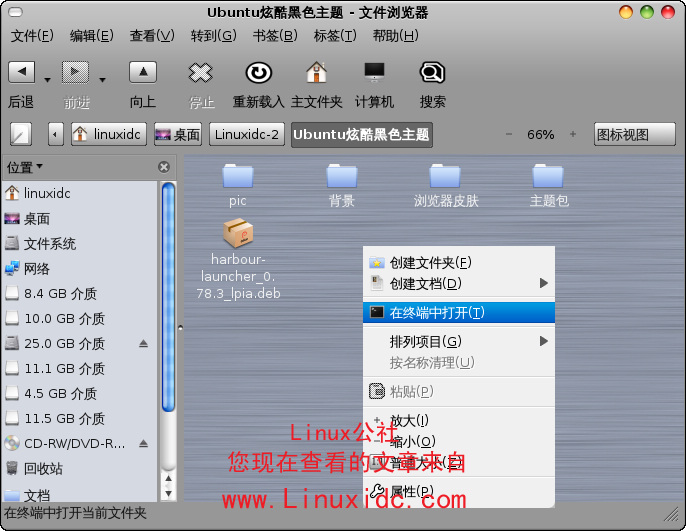Open 书签(B) menu

[275, 35]
